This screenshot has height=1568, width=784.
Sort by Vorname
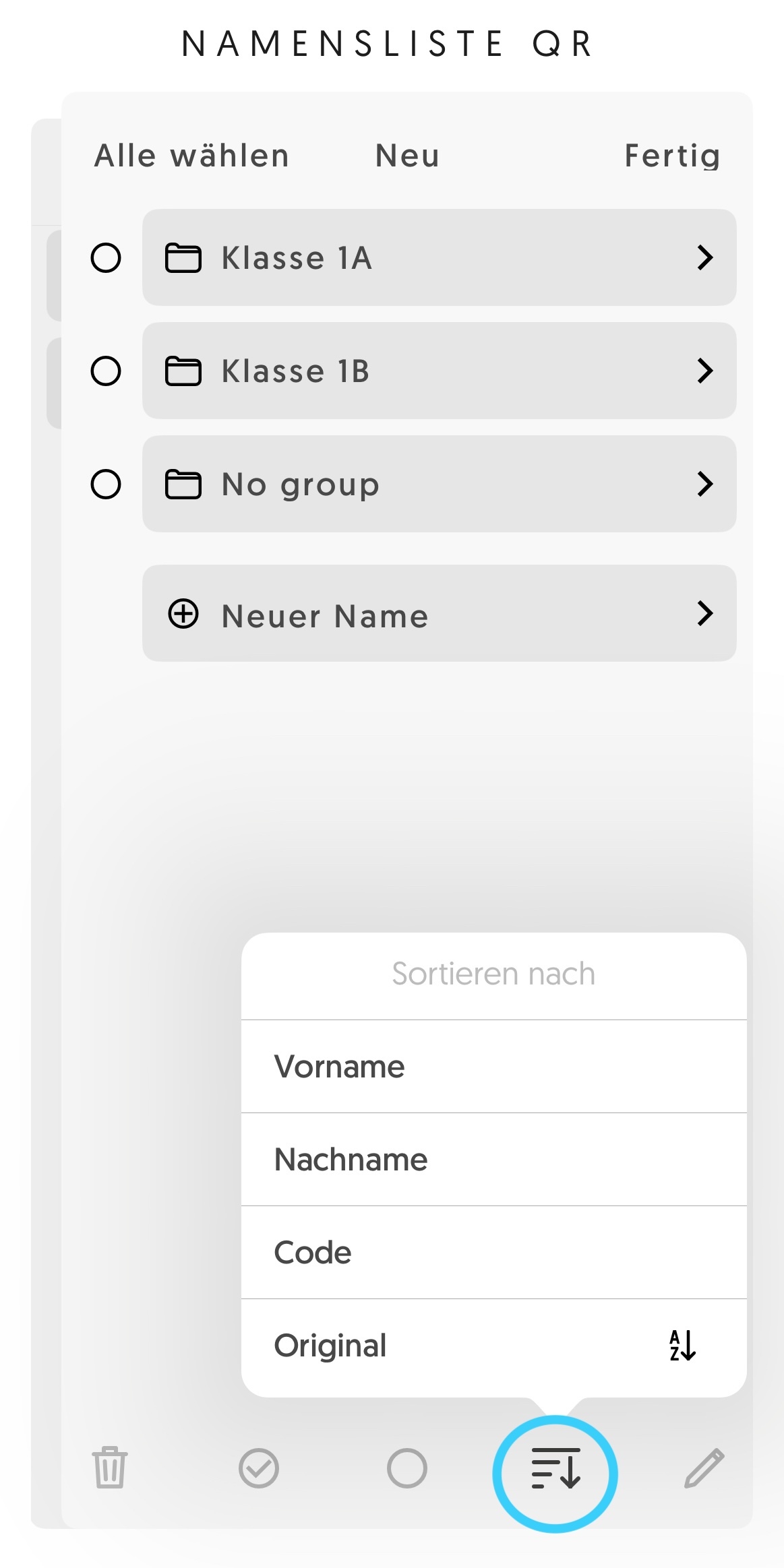coord(493,1066)
